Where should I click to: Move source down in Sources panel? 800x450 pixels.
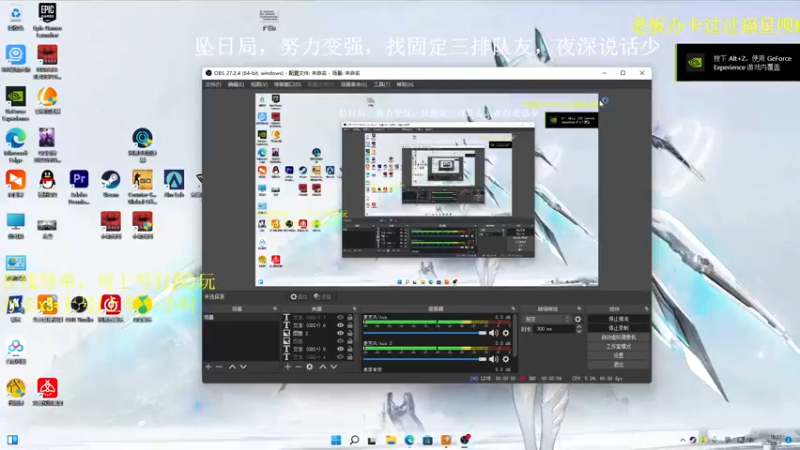coord(334,367)
